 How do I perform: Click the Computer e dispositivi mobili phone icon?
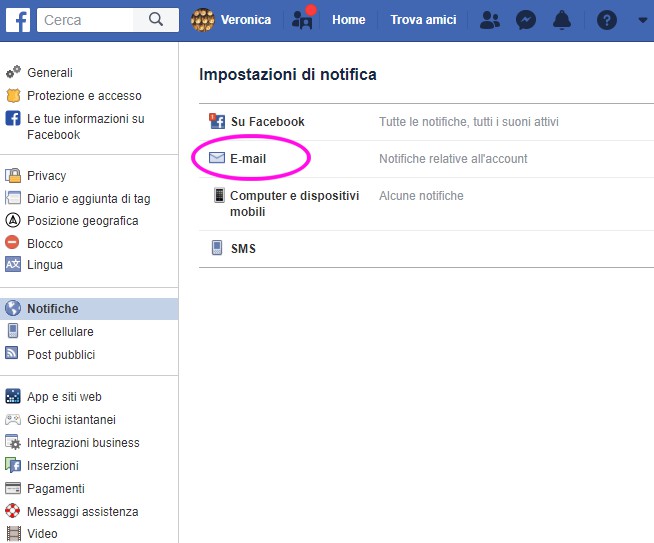pos(219,195)
